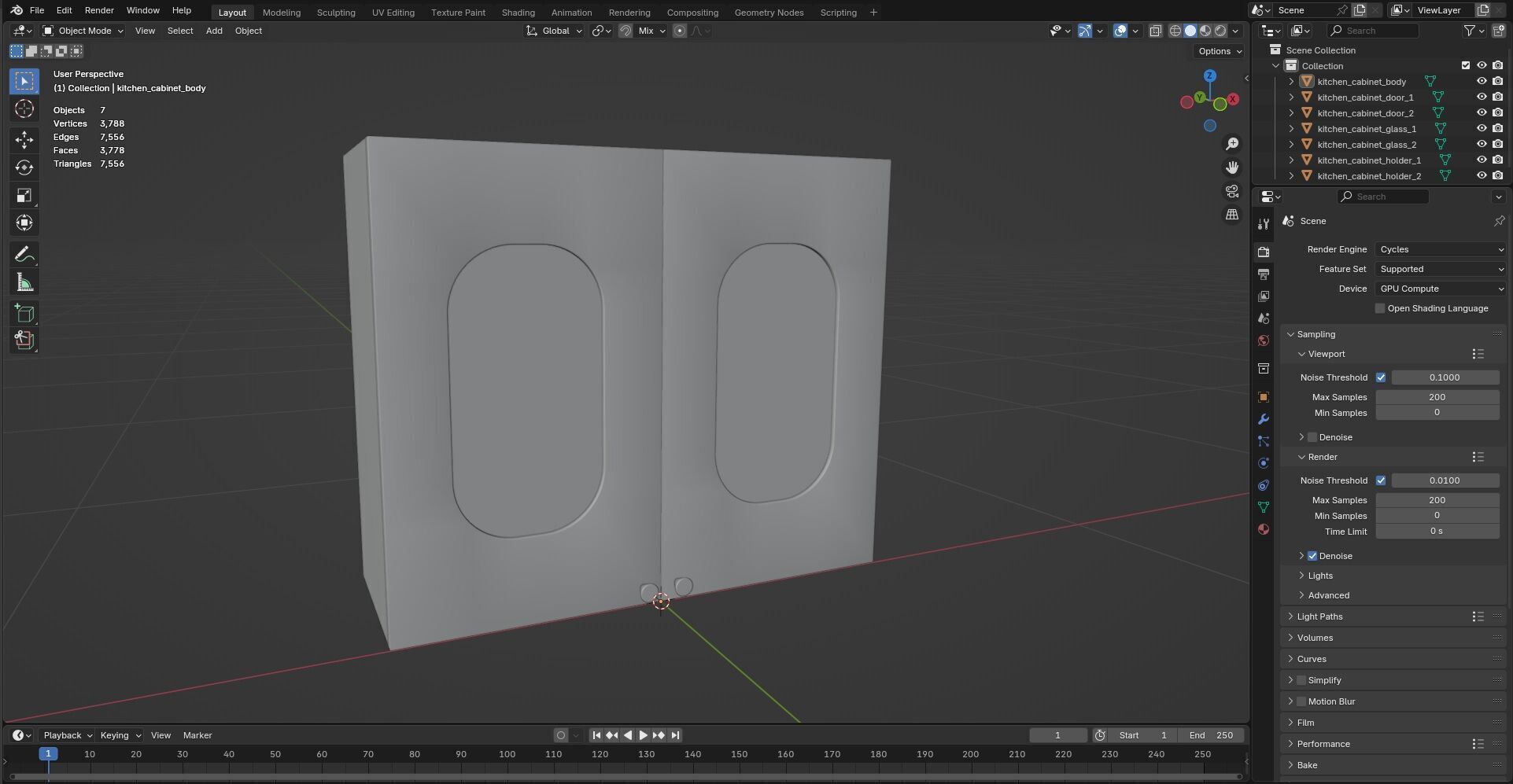Select the Scale tool
The image size is (1513, 784).
tap(24, 195)
